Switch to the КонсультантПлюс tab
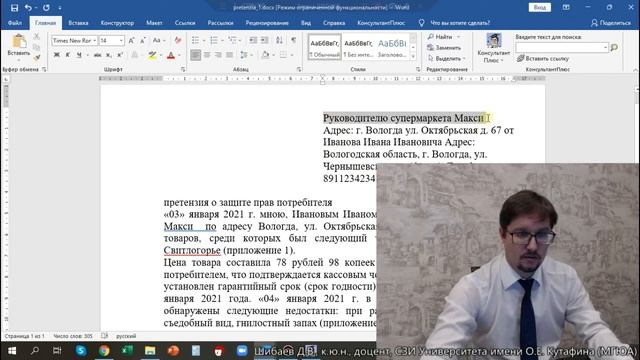 pyautogui.click(x=381, y=23)
